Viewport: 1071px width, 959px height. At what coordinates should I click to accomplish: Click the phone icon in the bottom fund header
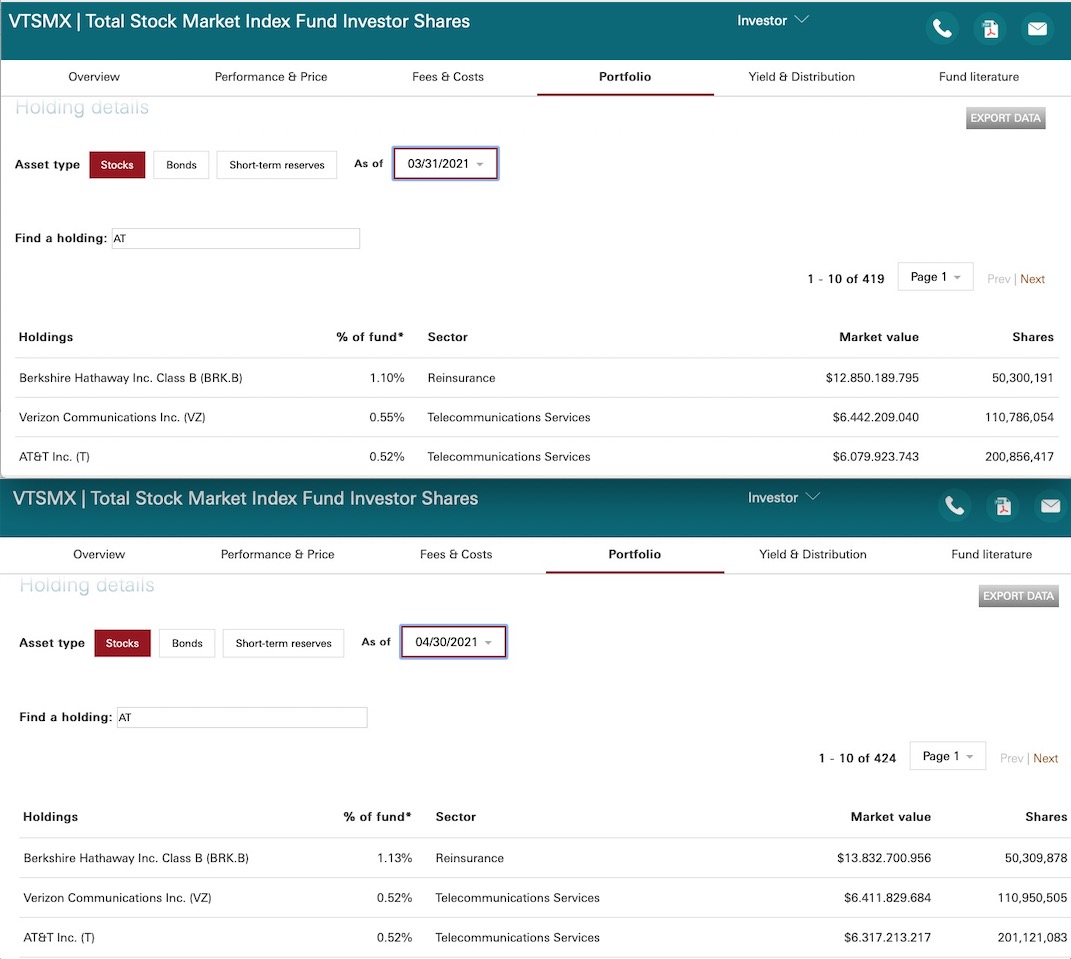954,506
